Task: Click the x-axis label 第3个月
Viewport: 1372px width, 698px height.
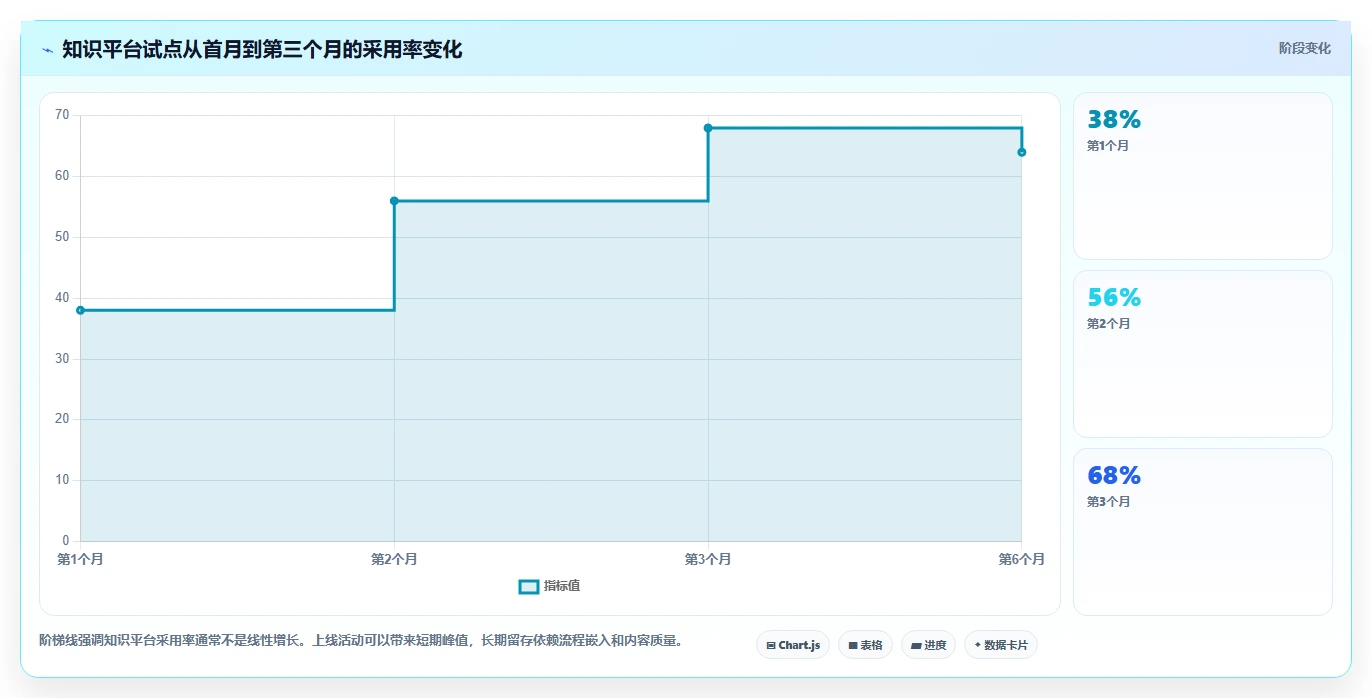Action: 708,559
